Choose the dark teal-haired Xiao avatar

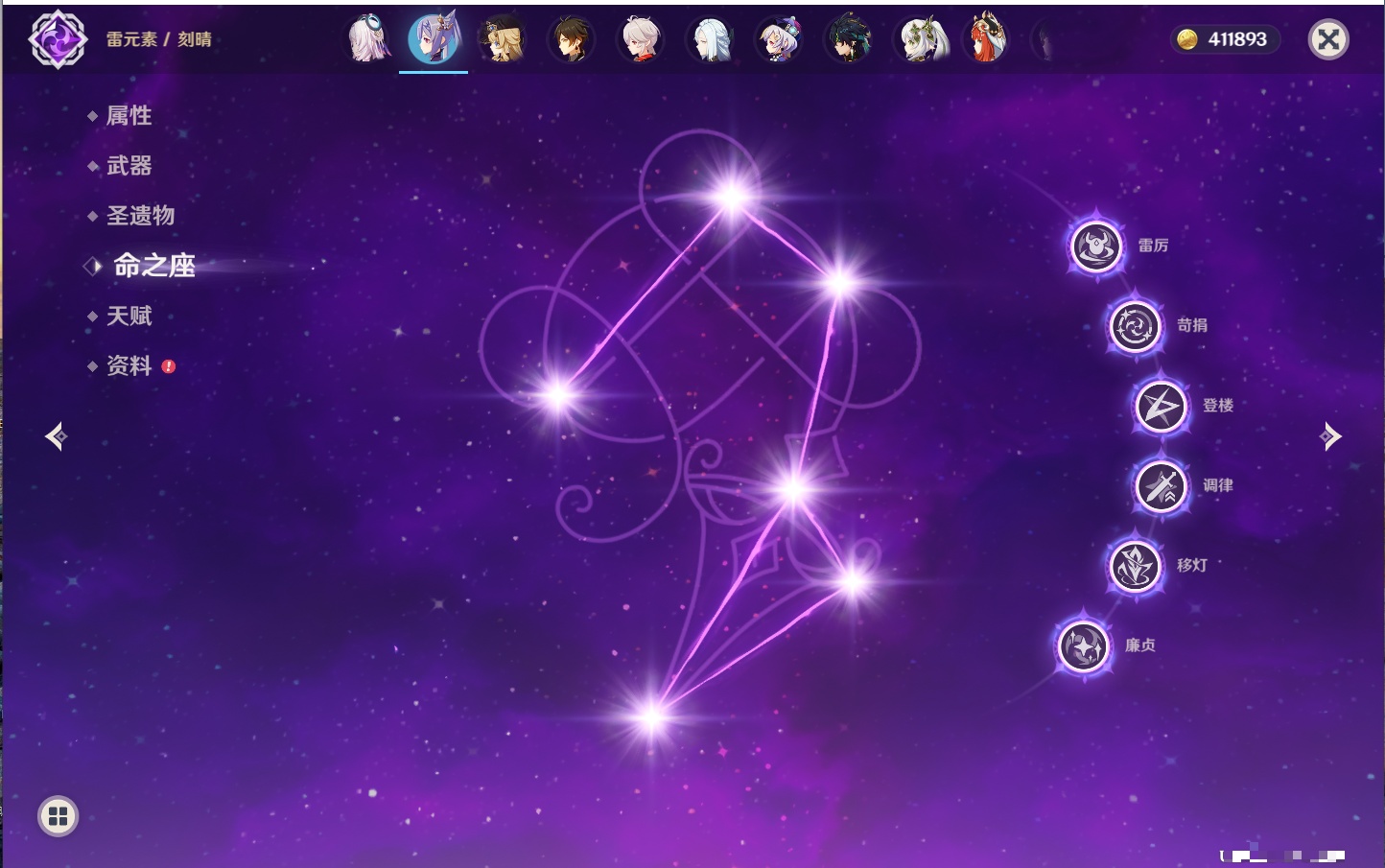point(848,40)
